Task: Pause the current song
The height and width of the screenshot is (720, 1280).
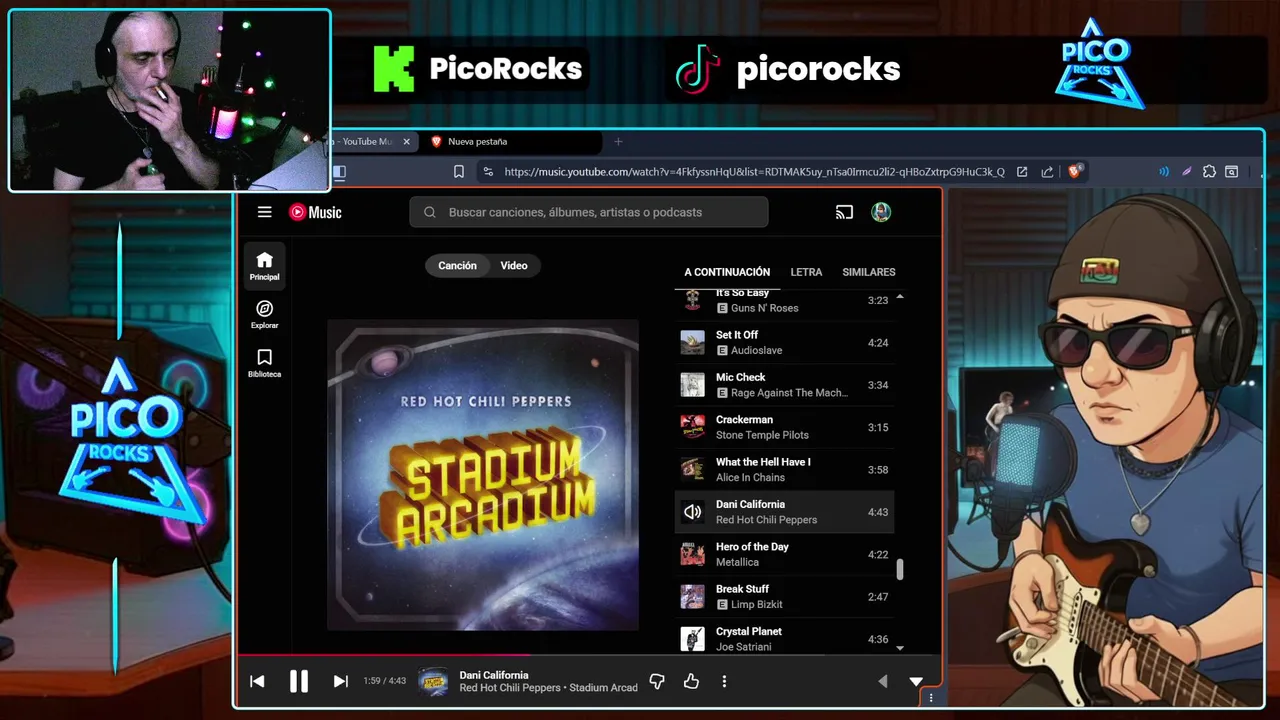Action: [298, 681]
